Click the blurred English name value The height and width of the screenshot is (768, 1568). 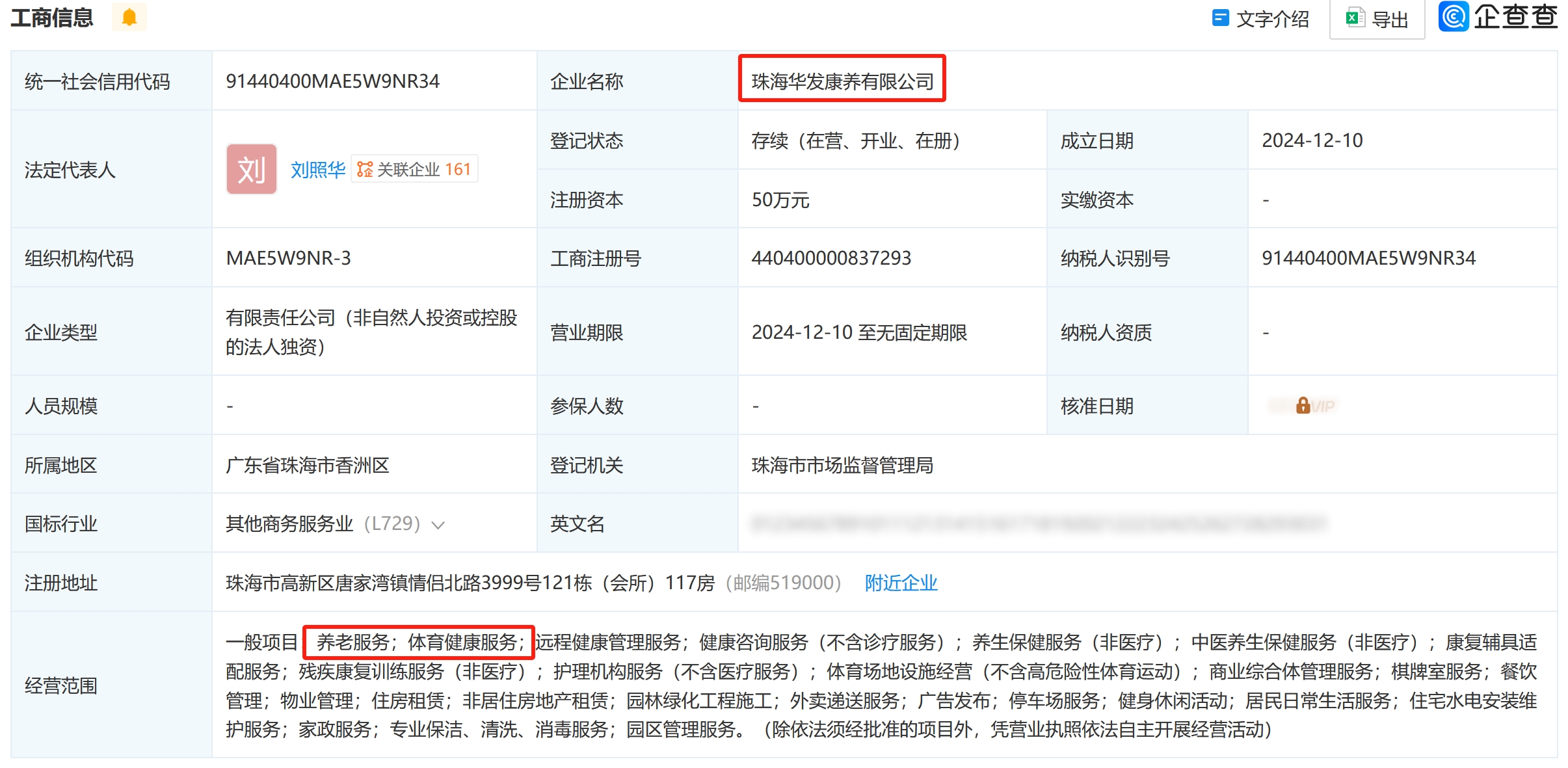coord(1038,523)
